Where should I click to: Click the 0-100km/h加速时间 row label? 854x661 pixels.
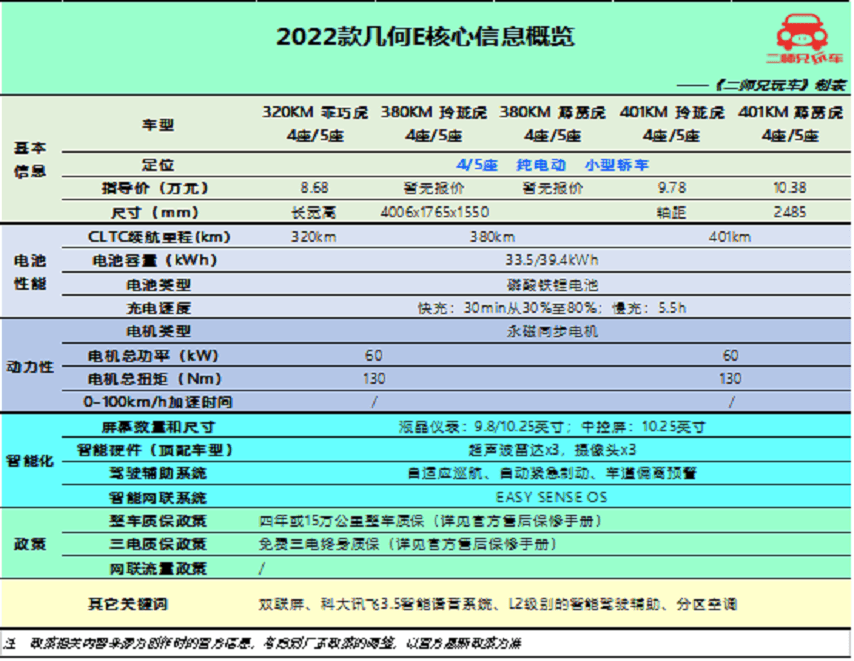click(x=158, y=402)
